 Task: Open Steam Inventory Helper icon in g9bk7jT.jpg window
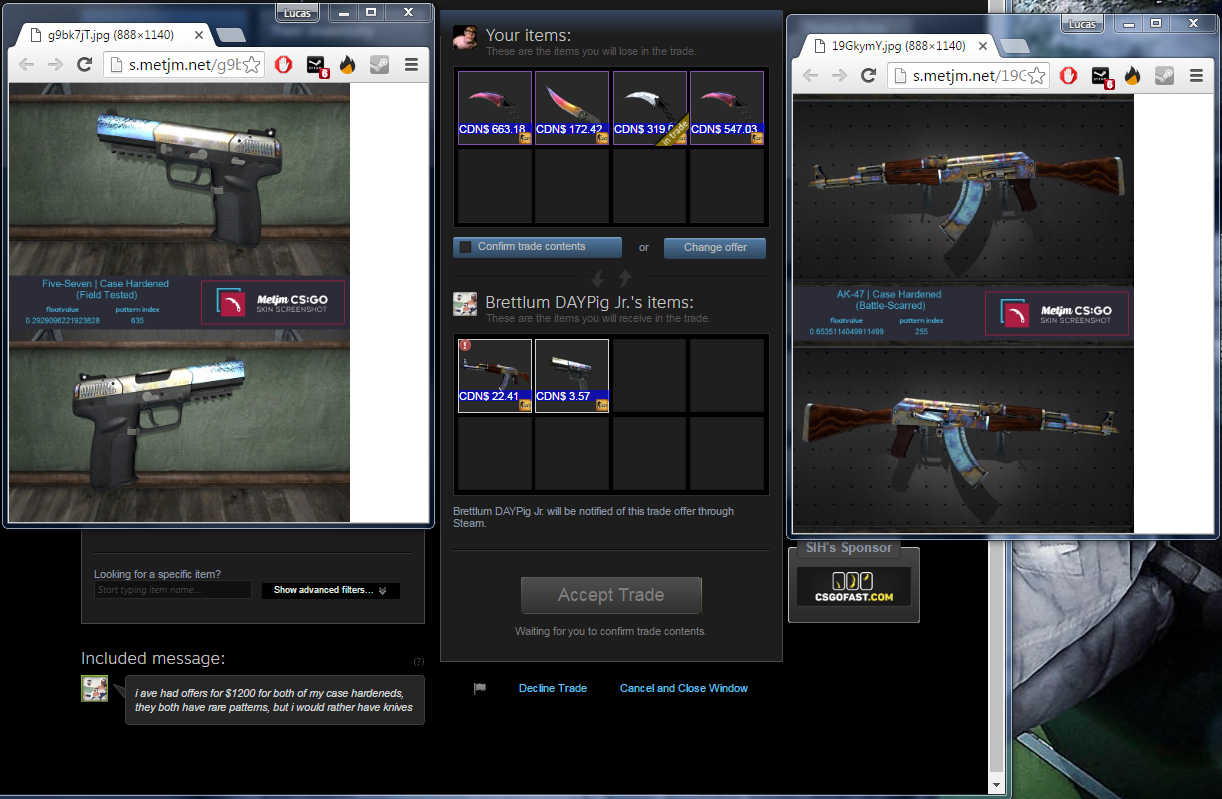[316, 65]
